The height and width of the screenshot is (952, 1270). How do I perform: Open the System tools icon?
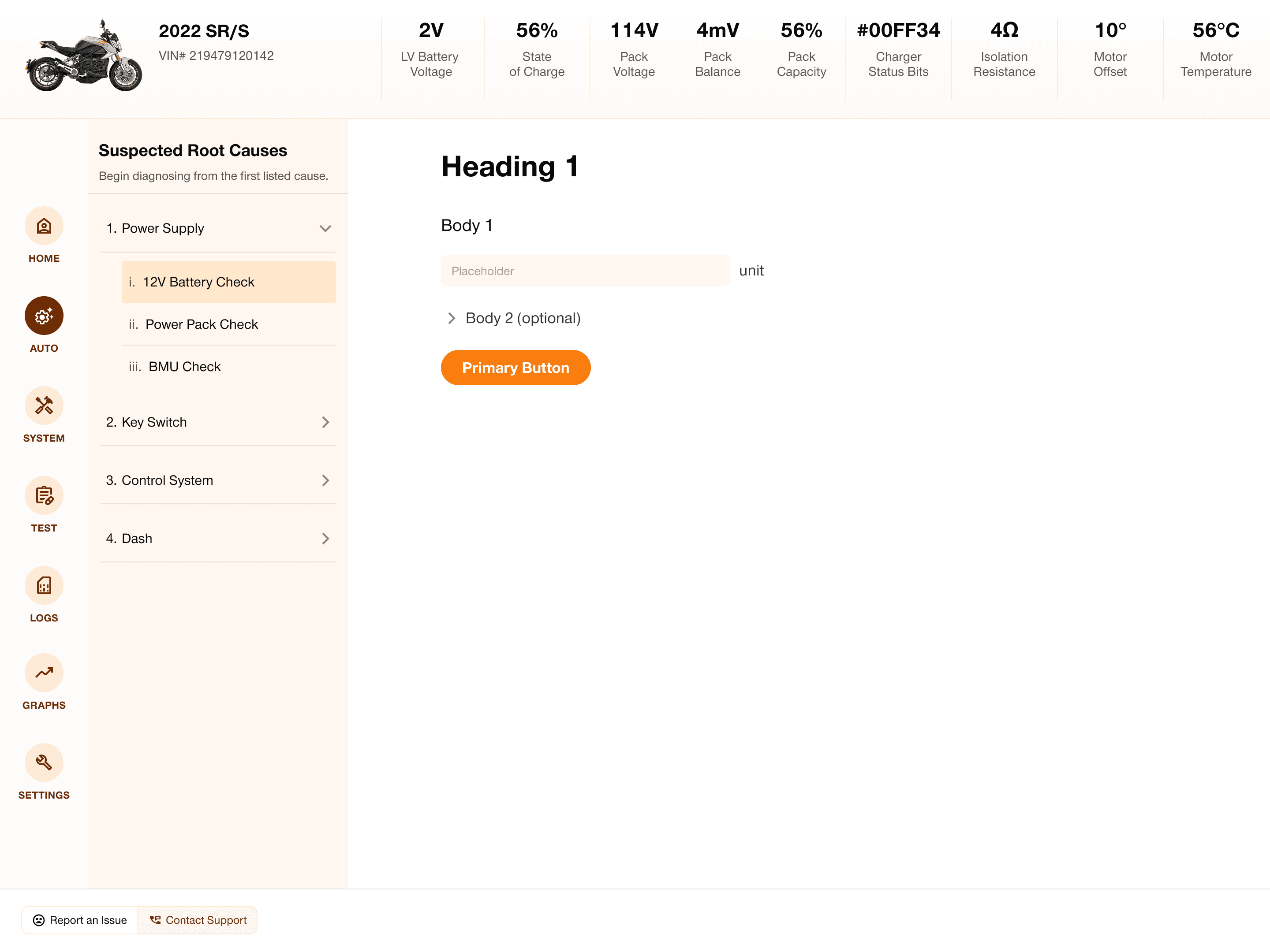click(44, 406)
